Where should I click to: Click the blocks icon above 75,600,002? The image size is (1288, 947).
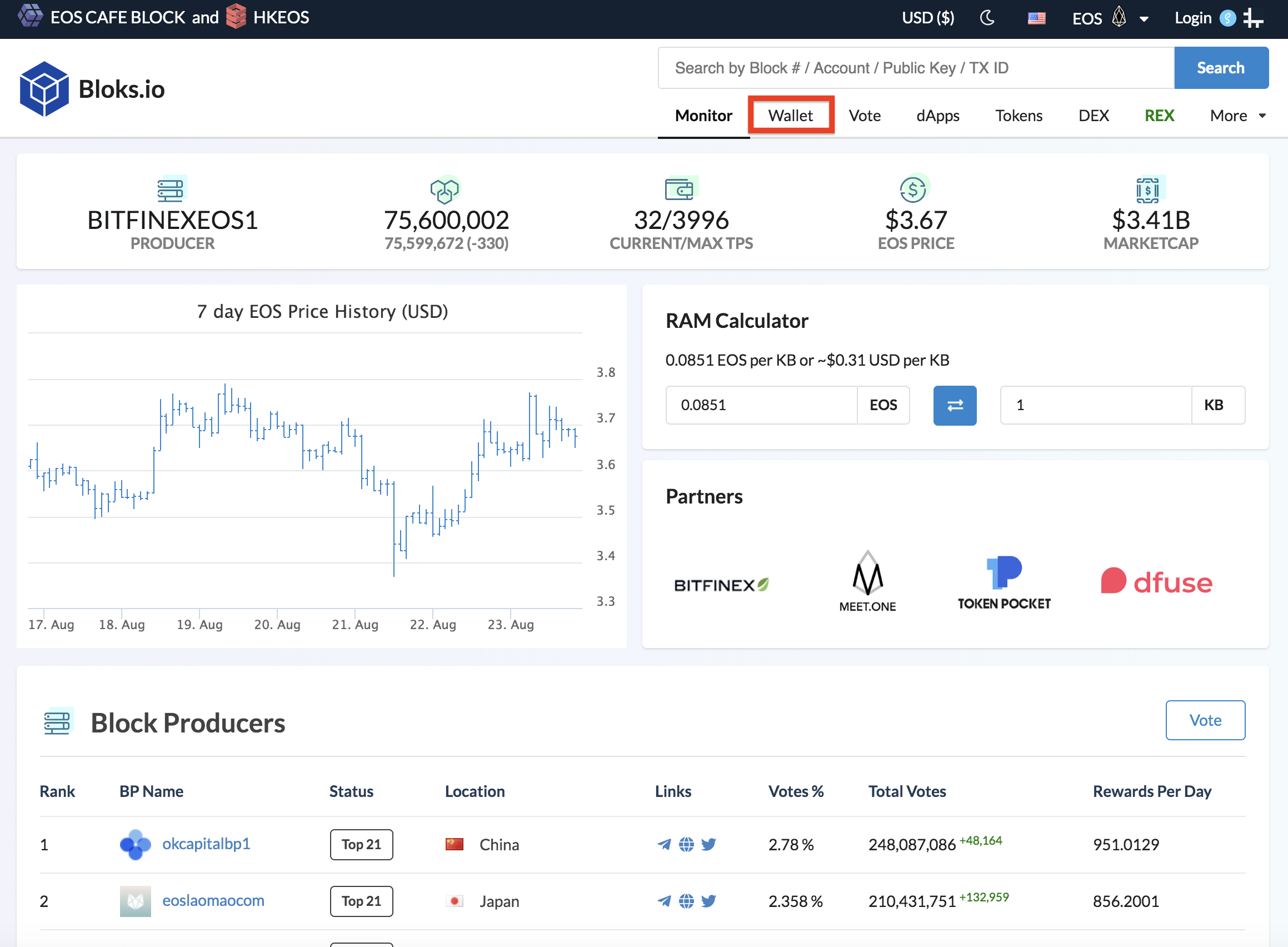(x=446, y=190)
